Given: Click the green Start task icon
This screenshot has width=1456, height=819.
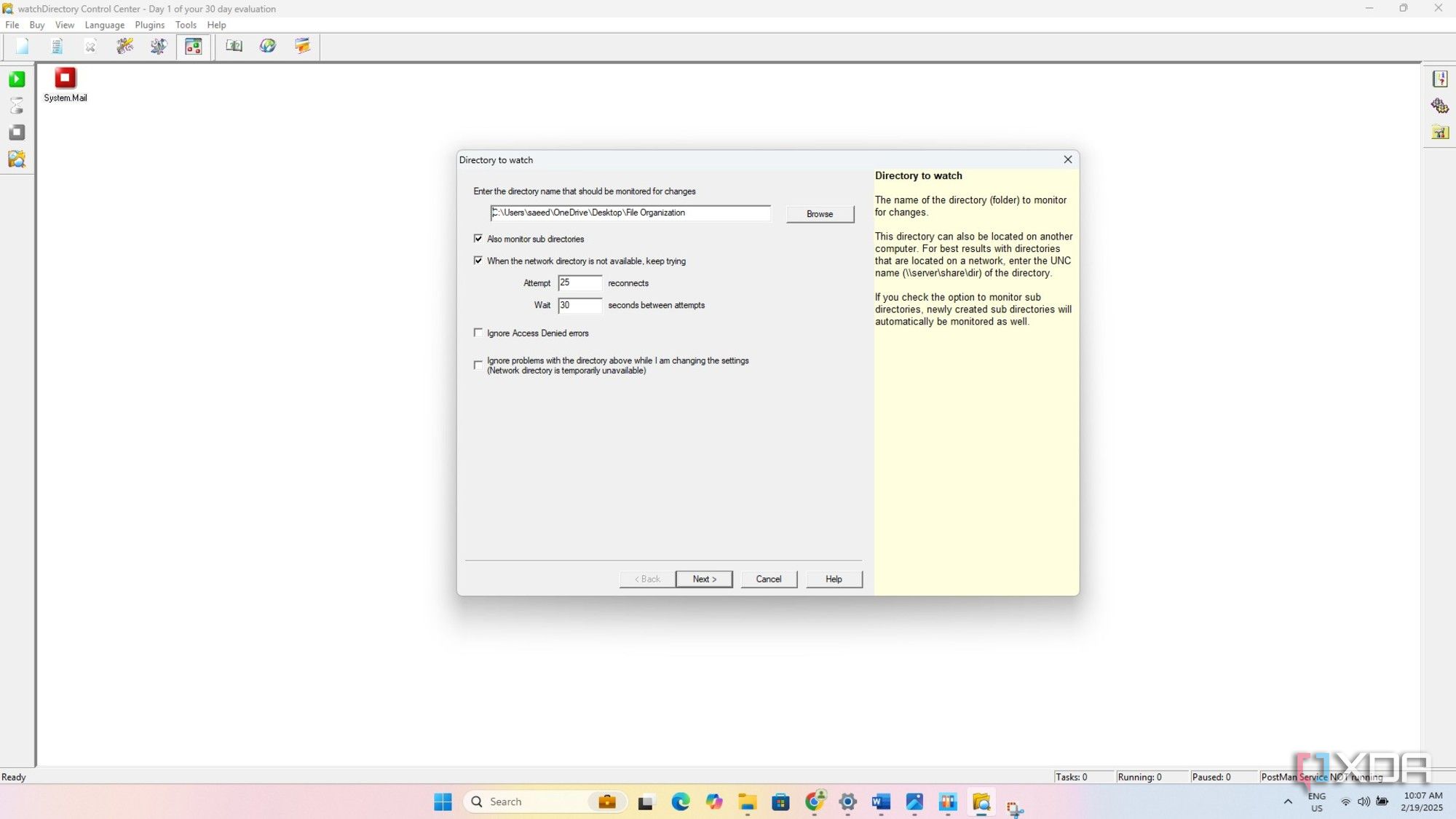Looking at the screenshot, I should (x=17, y=79).
